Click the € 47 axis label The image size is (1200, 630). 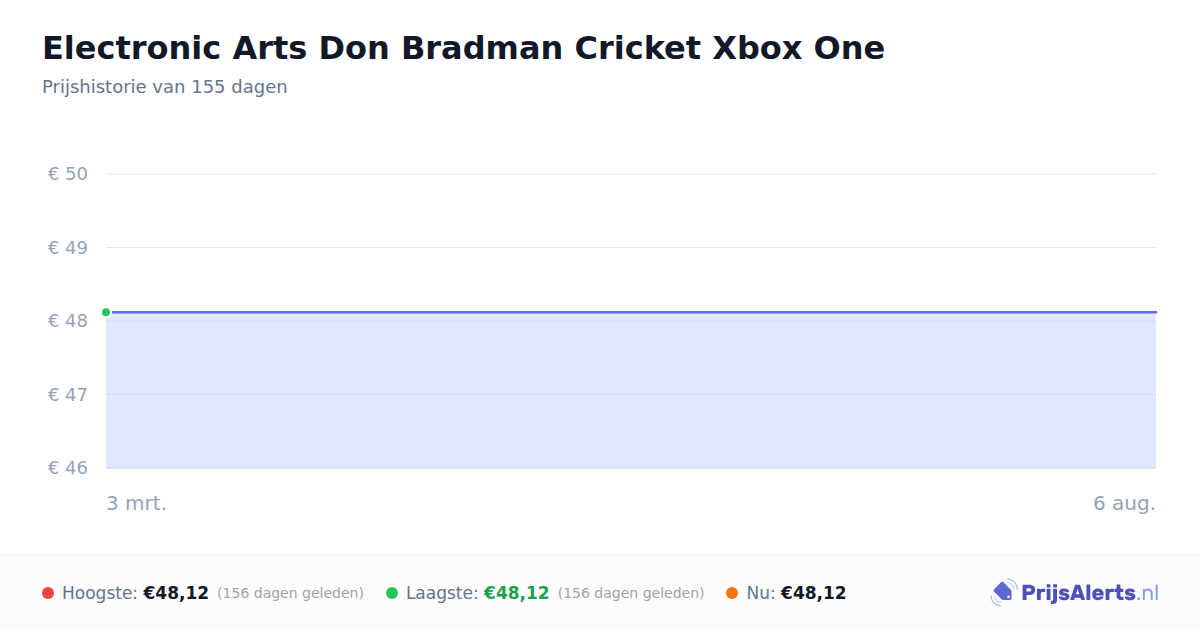68,394
